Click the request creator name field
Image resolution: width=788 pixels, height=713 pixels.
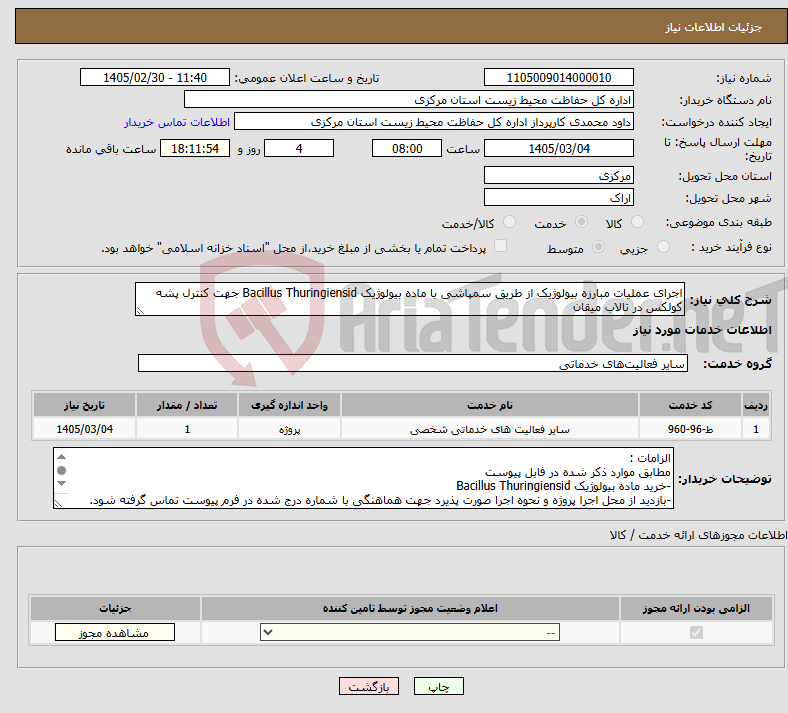pyautogui.click(x=434, y=122)
